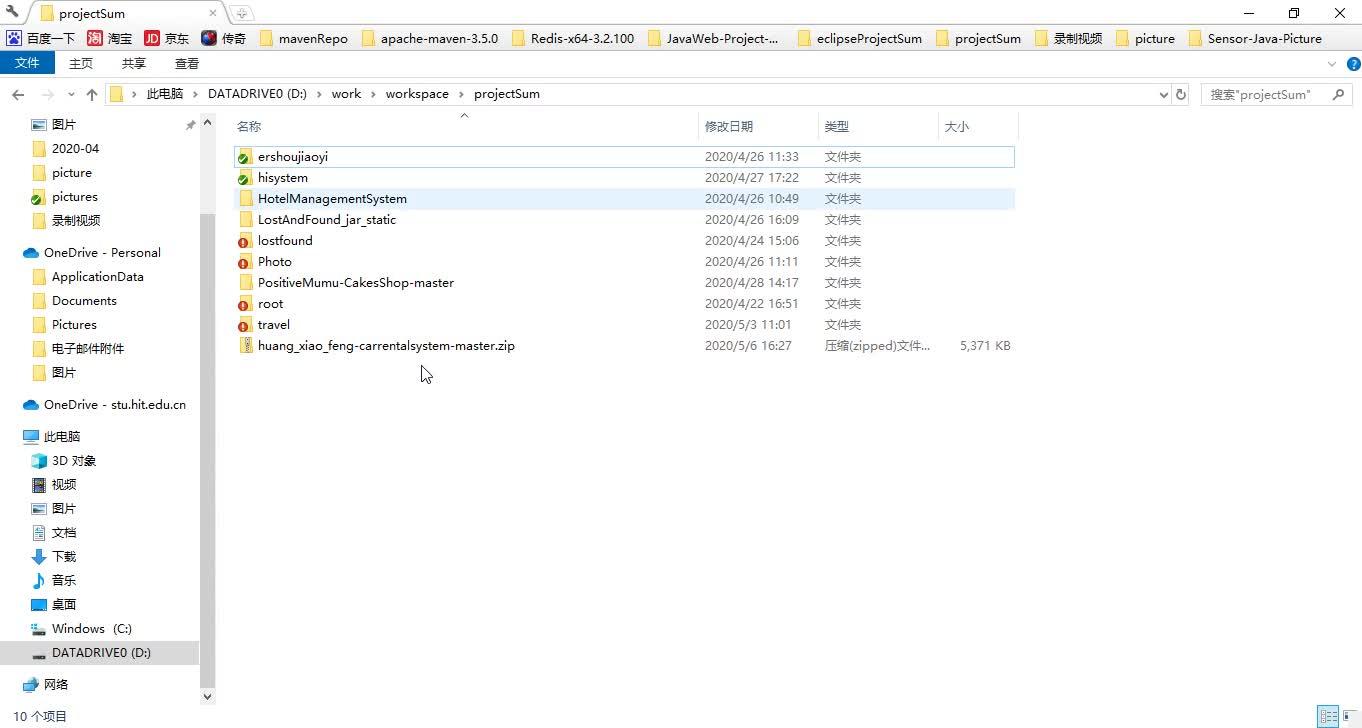Open the 淘宝 bookmark on the bookmarks bar

pyautogui.click(x=119, y=38)
